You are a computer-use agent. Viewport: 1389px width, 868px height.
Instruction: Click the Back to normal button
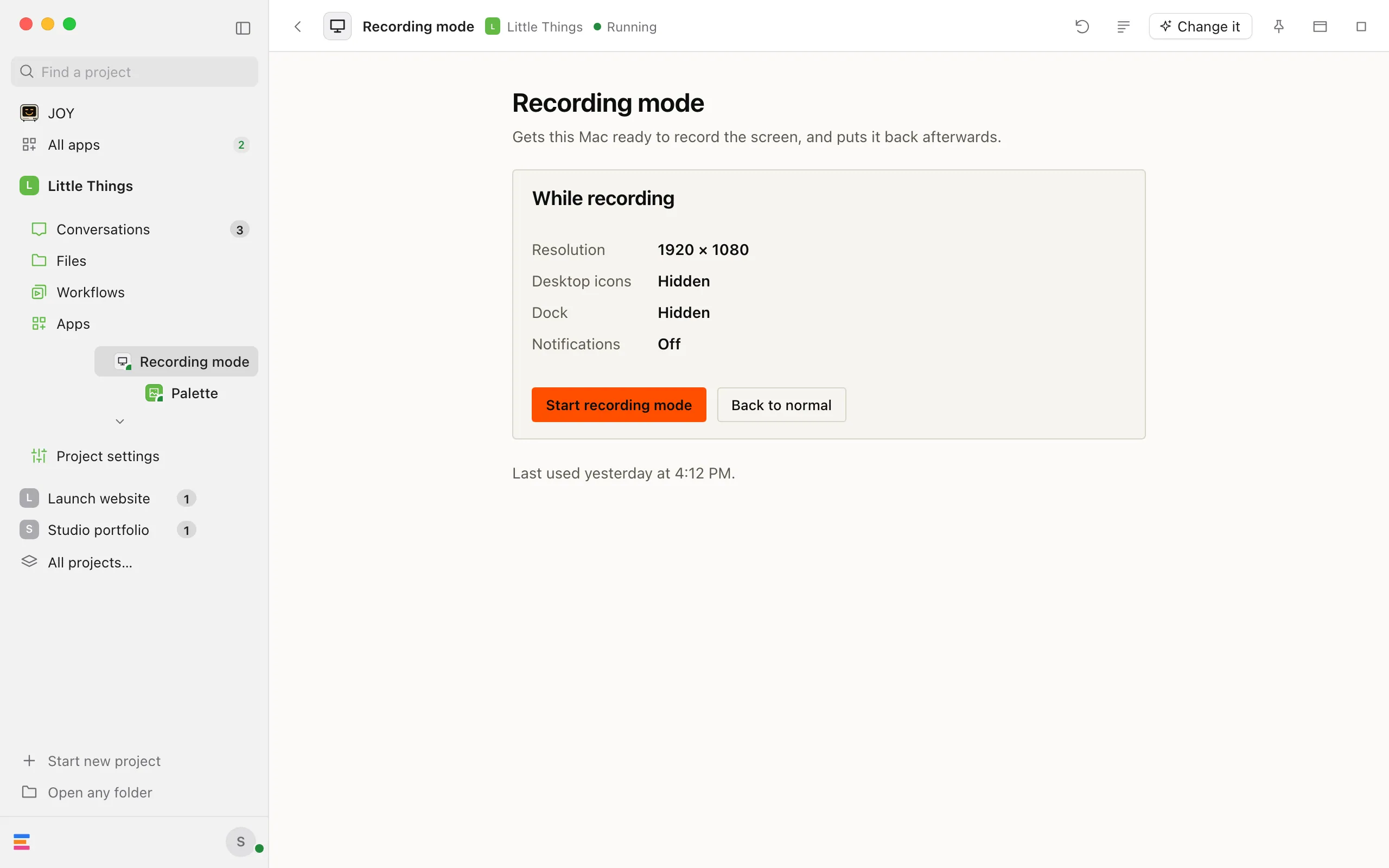[781, 405]
